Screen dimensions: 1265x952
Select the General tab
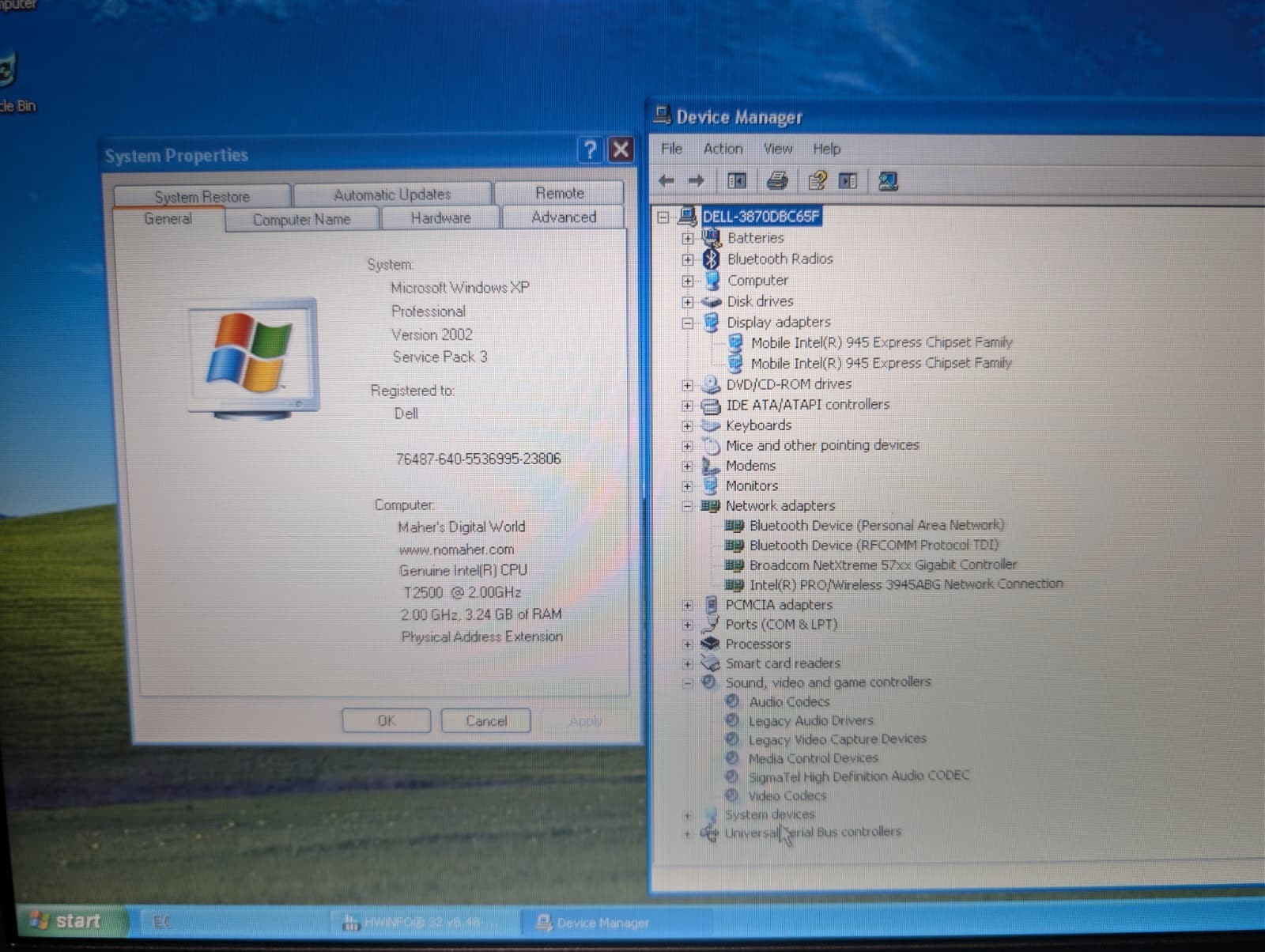[x=168, y=219]
